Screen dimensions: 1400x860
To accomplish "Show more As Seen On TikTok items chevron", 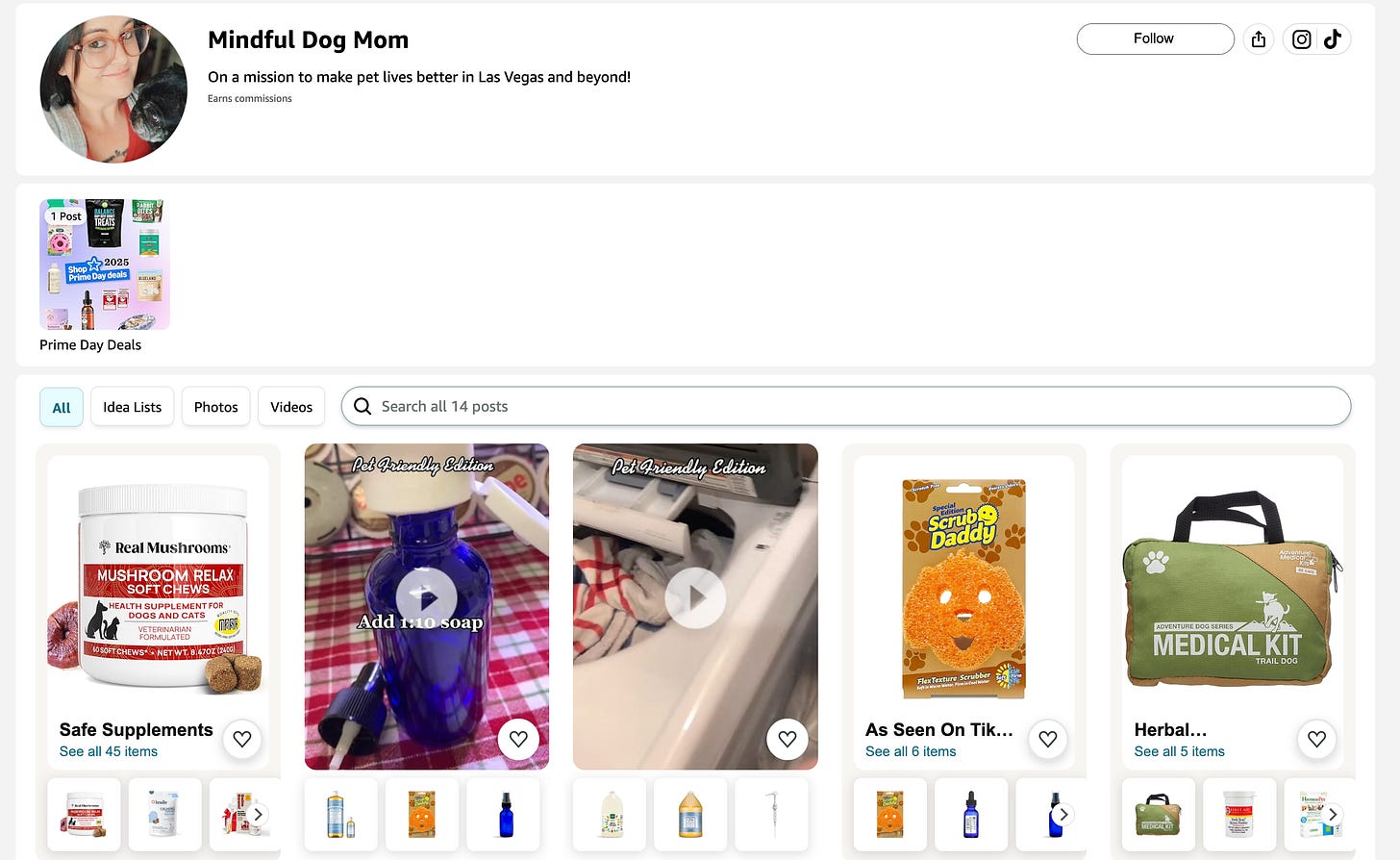I will tap(1062, 814).
